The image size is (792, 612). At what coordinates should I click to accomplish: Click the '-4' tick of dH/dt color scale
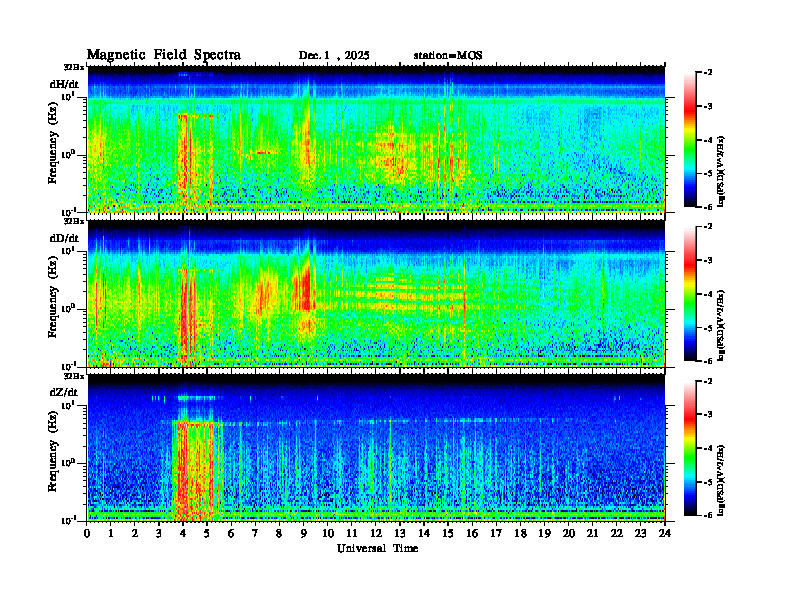[x=709, y=140]
